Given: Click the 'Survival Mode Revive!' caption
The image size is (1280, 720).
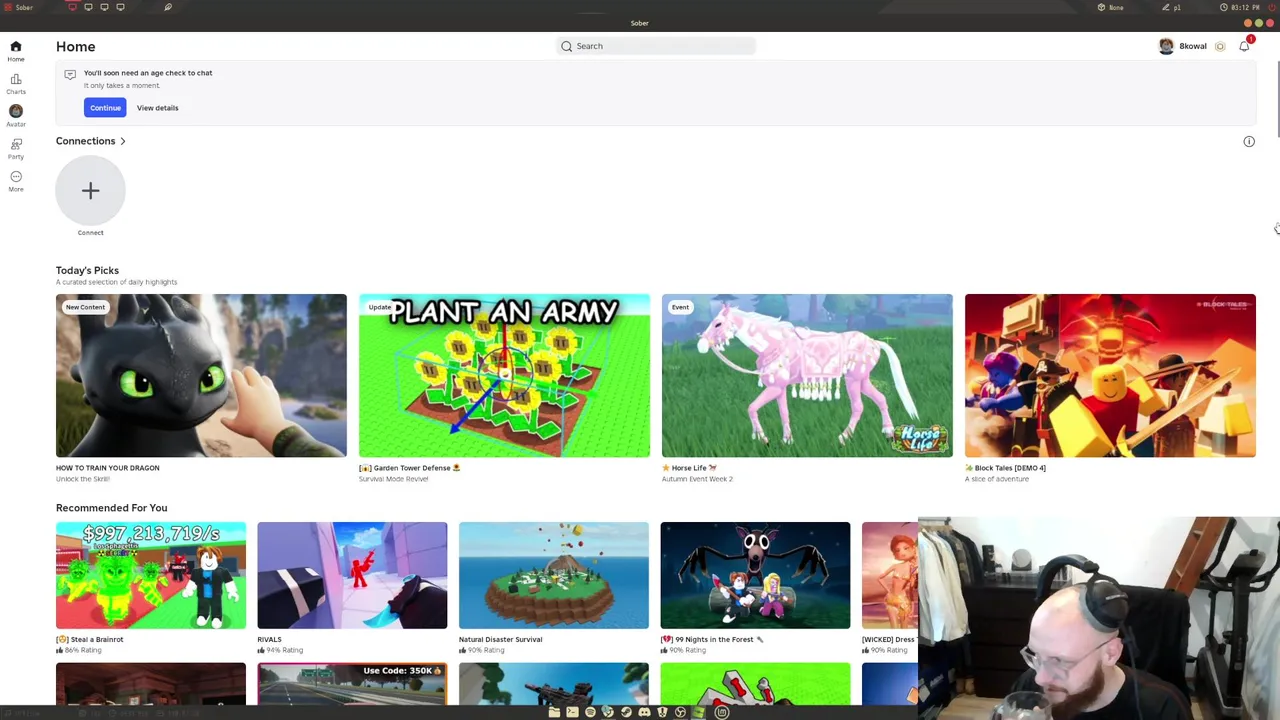Looking at the screenshot, I should [393, 479].
